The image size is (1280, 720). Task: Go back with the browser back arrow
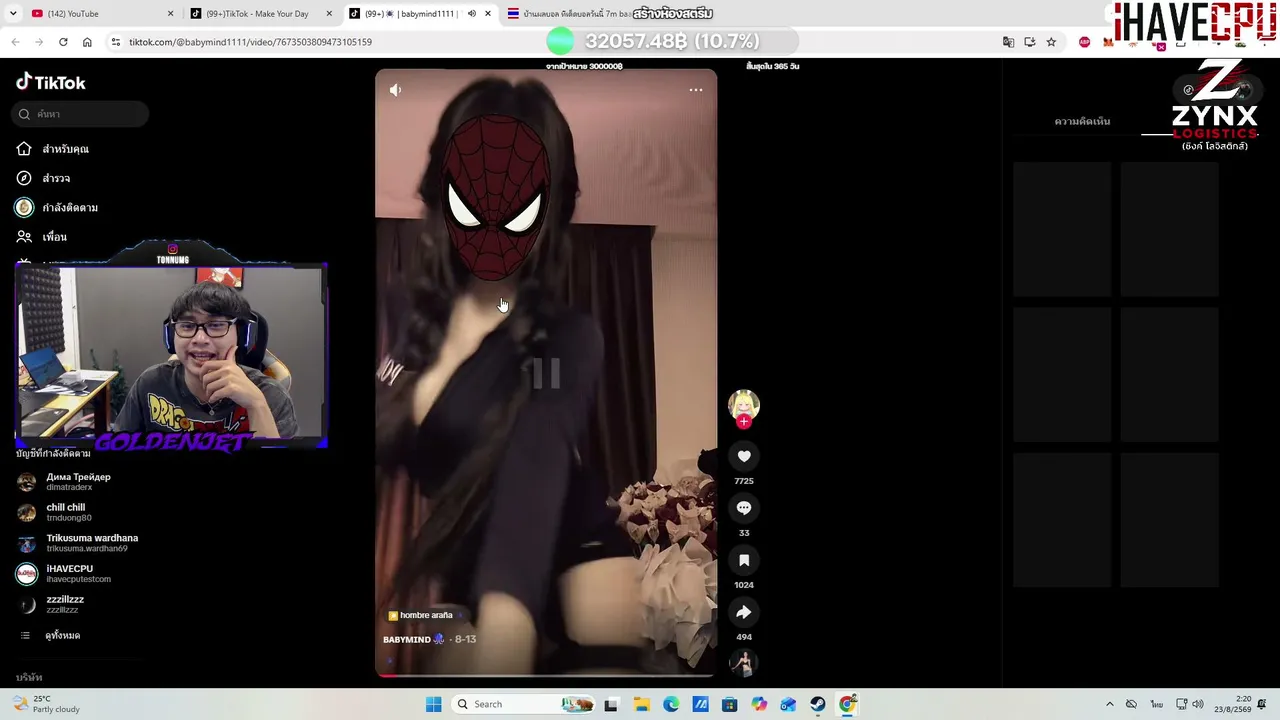click(x=15, y=42)
